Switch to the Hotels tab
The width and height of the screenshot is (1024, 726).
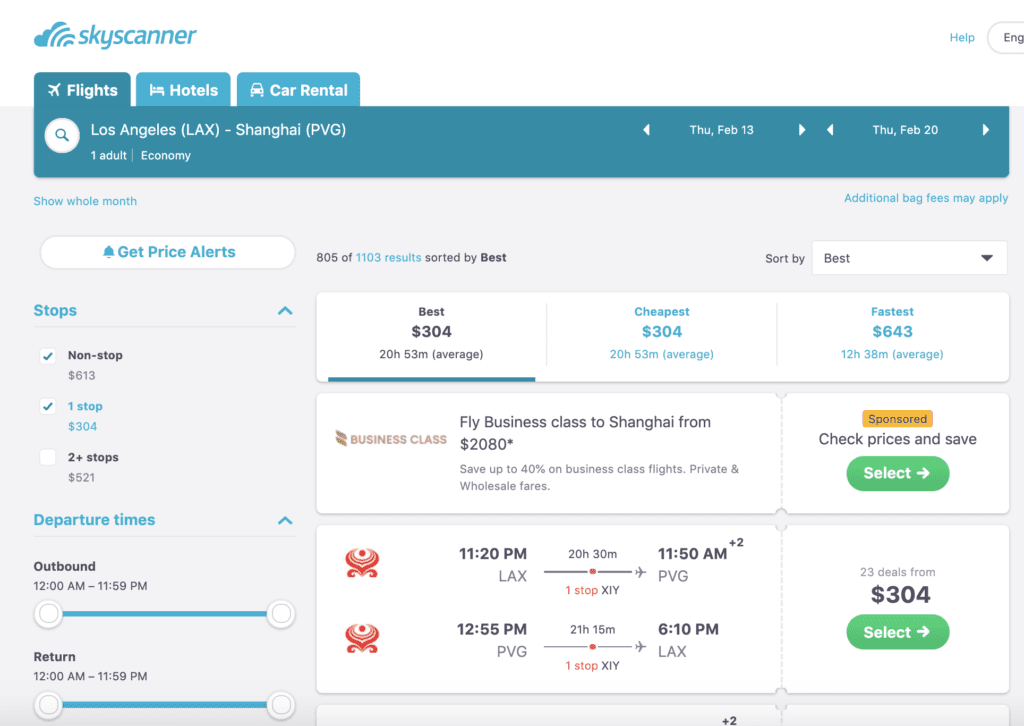183,89
